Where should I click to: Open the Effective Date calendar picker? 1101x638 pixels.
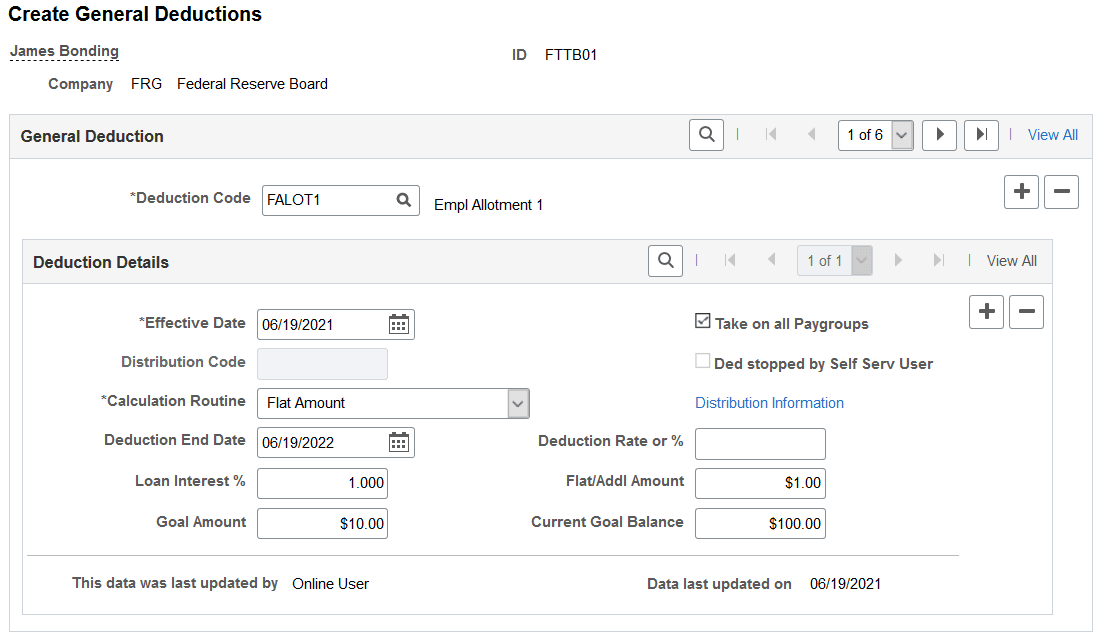tap(399, 324)
